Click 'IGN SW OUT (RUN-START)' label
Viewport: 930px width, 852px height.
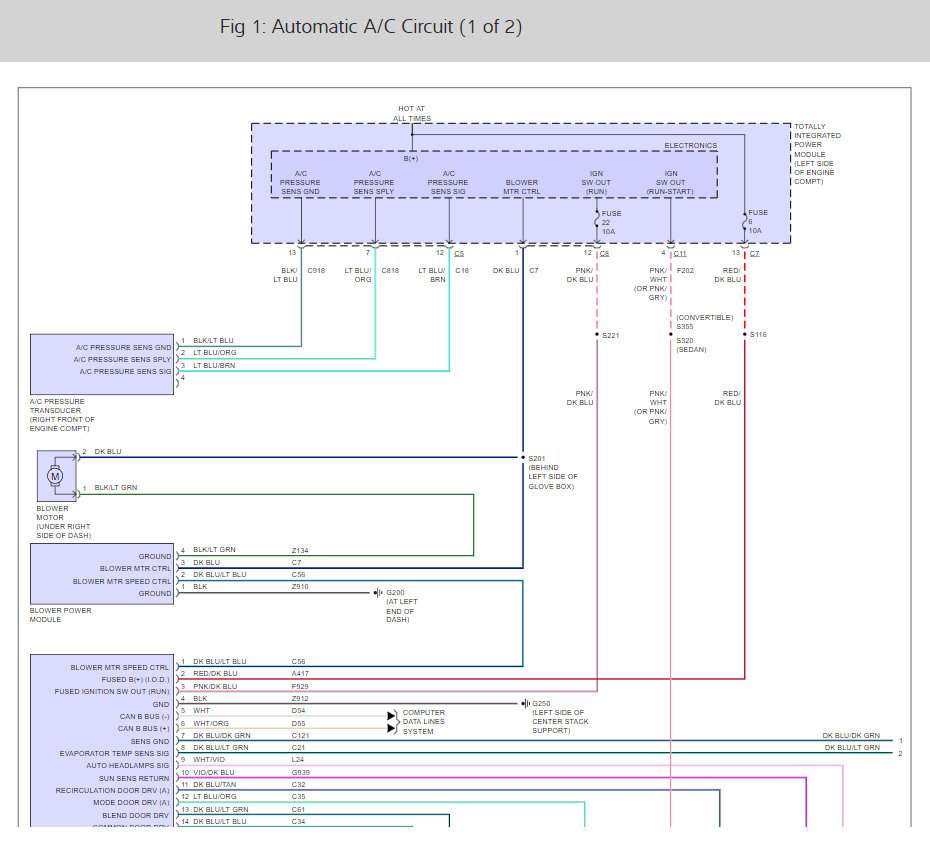[670, 183]
